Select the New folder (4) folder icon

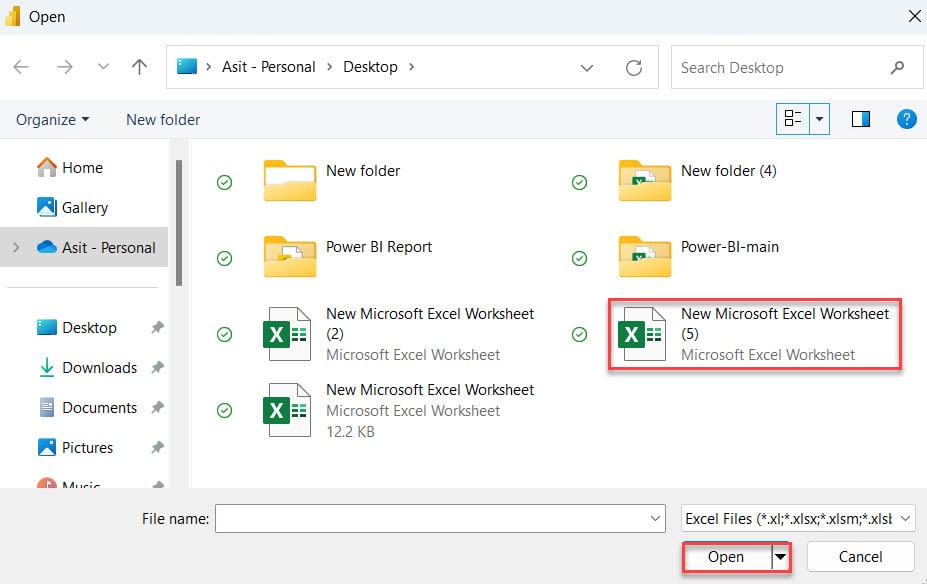(x=645, y=180)
